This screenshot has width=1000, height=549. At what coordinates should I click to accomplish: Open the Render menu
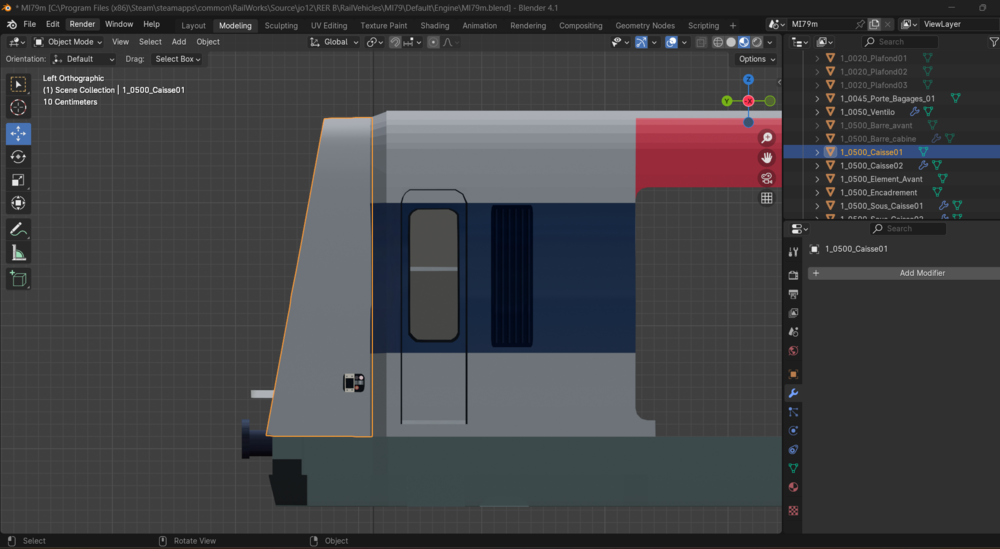pyautogui.click(x=82, y=24)
